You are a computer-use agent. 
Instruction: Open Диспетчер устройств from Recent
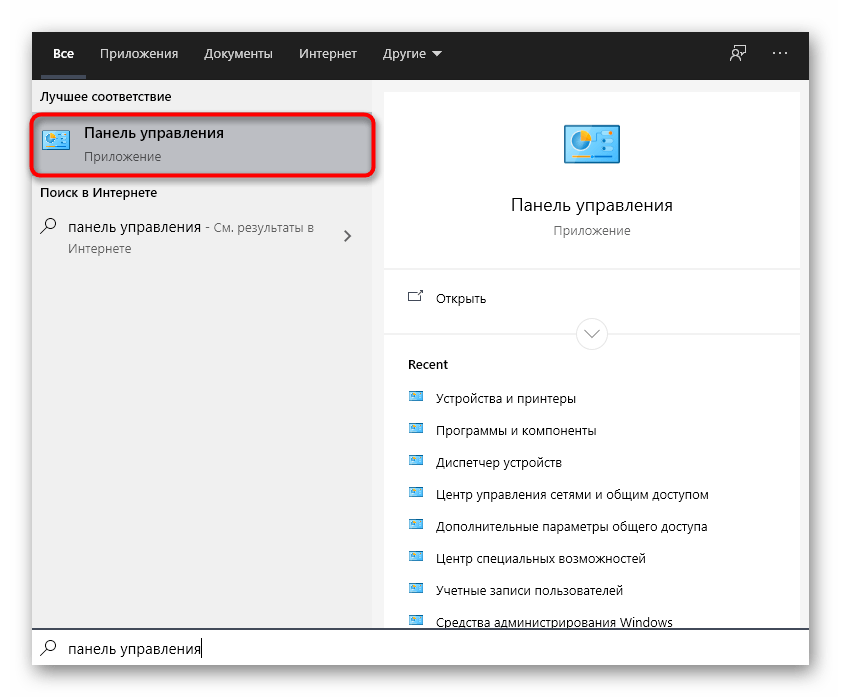pyautogui.click(x=500, y=461)
